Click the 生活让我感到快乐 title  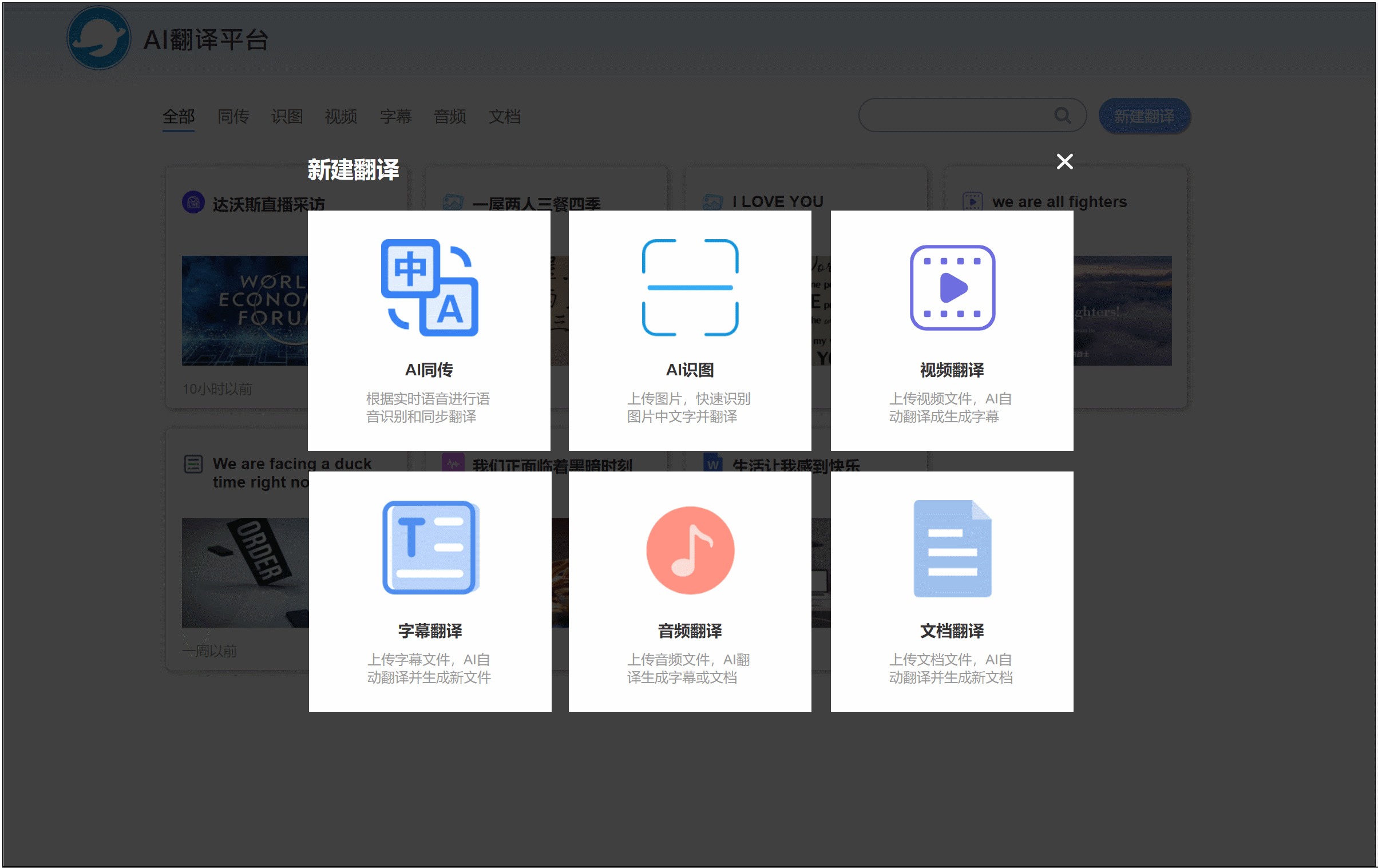796,465
